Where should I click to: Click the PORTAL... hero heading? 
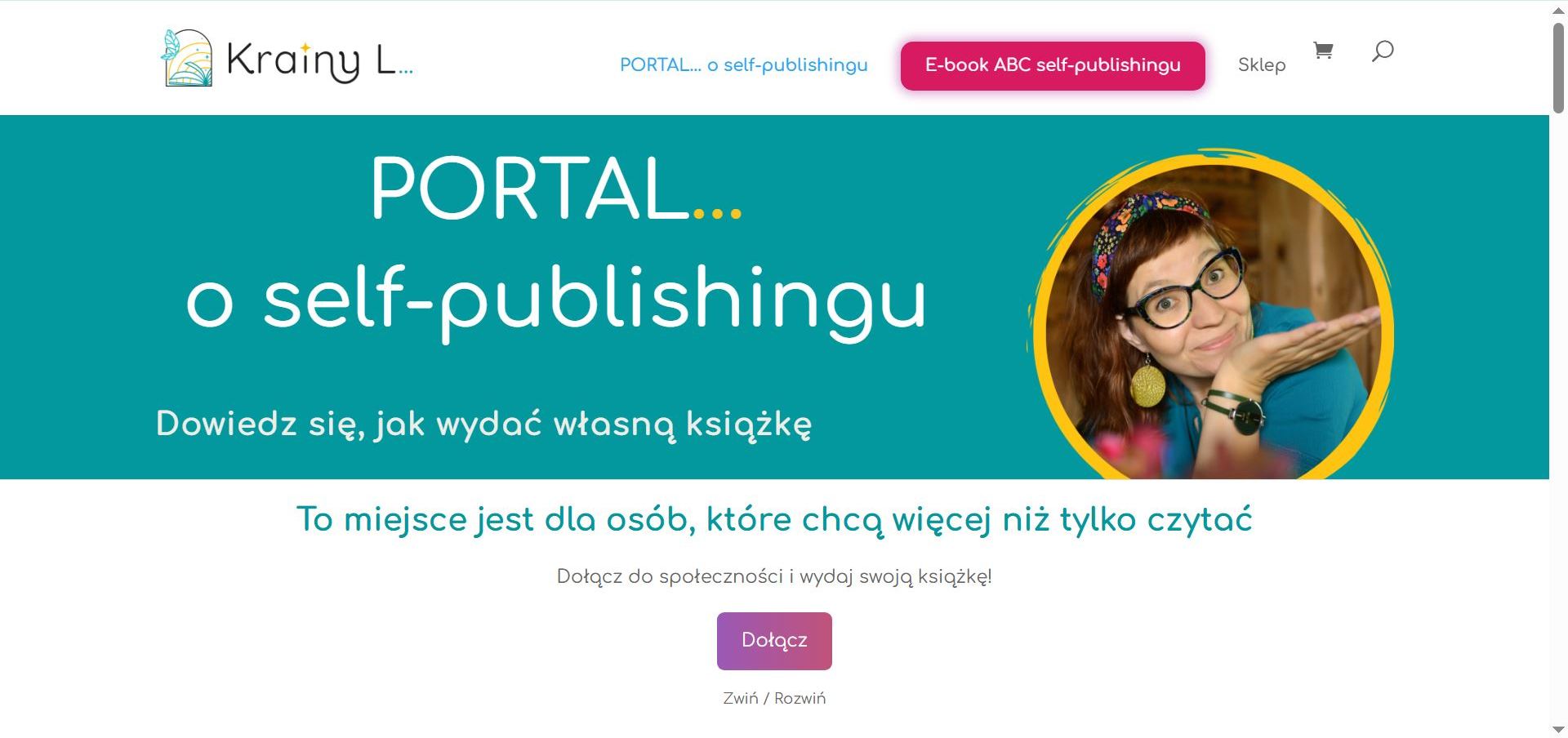(x=555, y=189)
